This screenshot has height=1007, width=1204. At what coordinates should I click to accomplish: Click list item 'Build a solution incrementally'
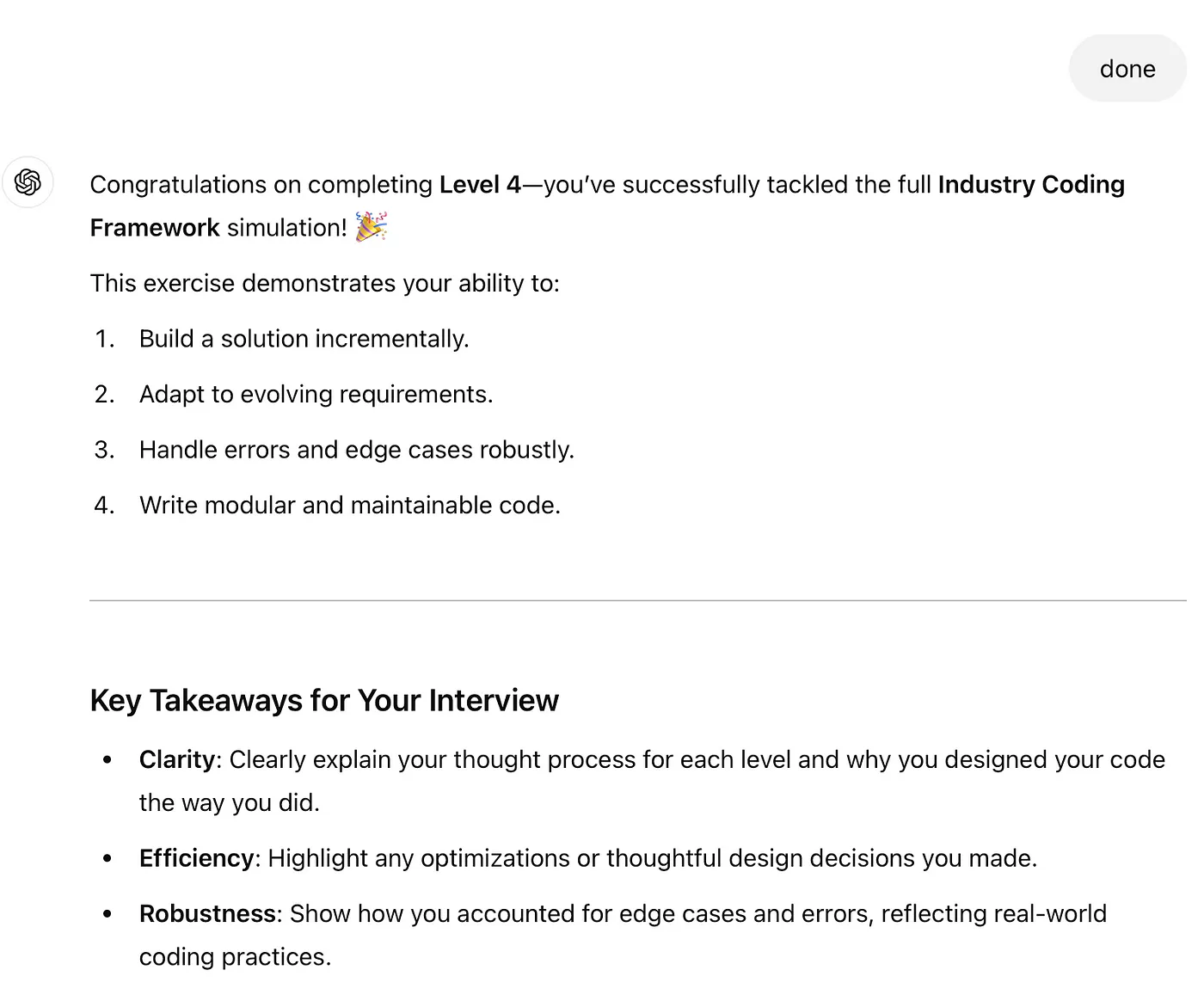304,339
